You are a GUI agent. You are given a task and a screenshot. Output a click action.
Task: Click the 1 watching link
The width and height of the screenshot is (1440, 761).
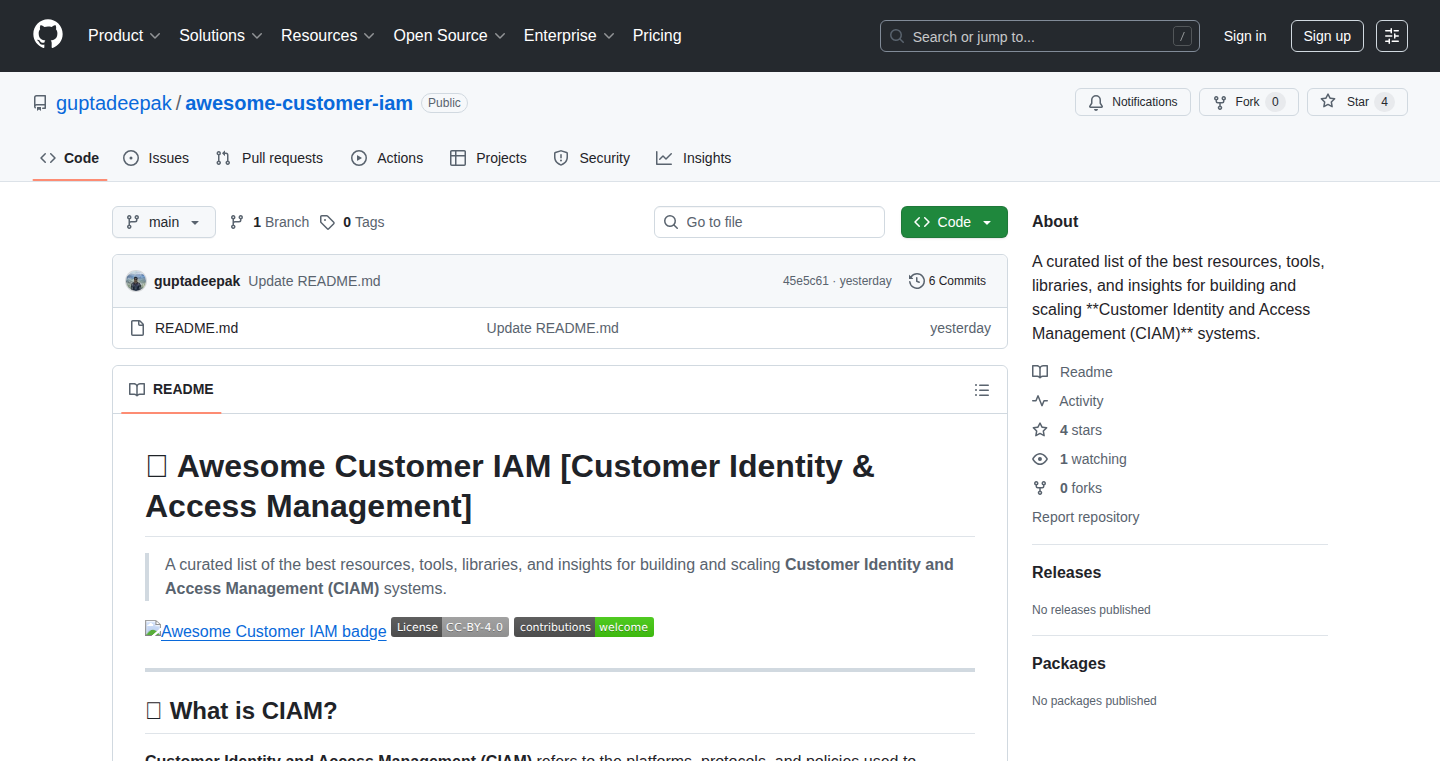tap(1093, 459)
